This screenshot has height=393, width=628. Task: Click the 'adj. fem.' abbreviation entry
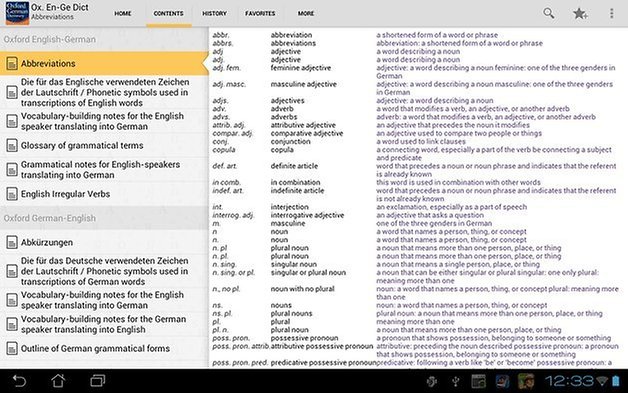click(227, 68)
